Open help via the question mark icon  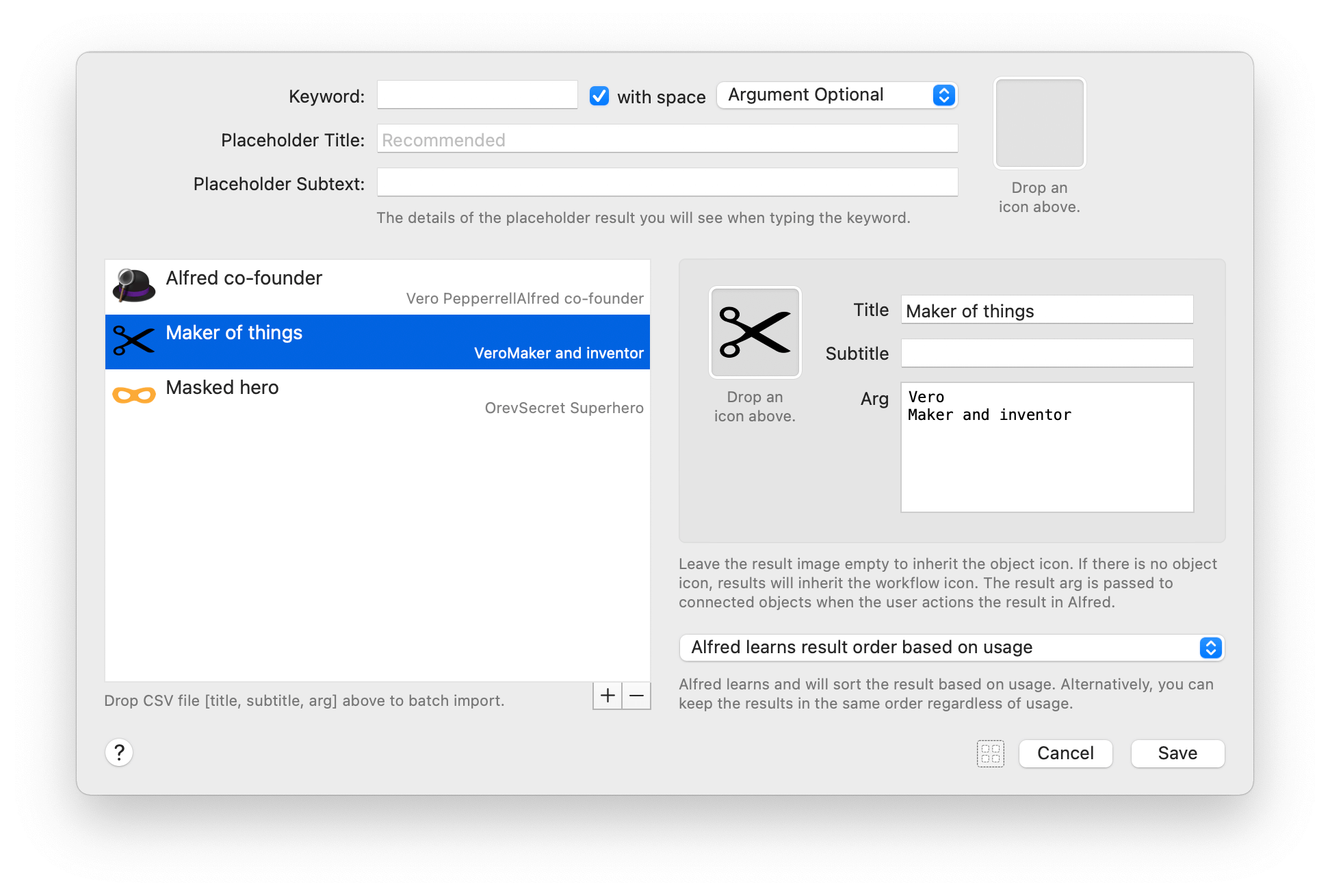(120, 752)
